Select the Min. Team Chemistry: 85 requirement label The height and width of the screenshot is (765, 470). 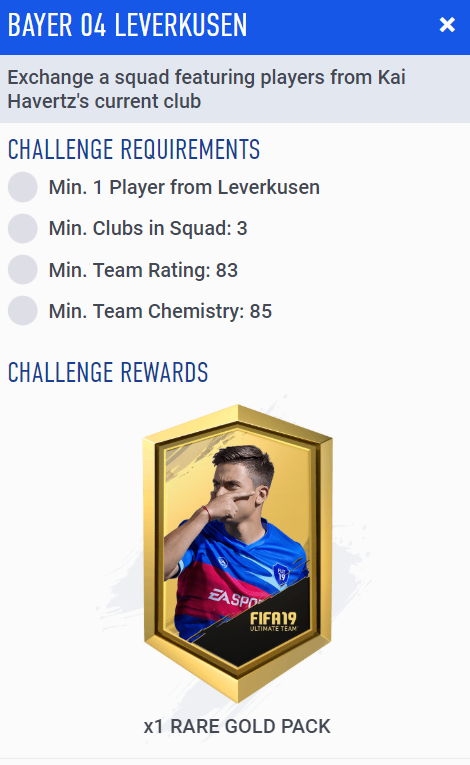point(160,311)
